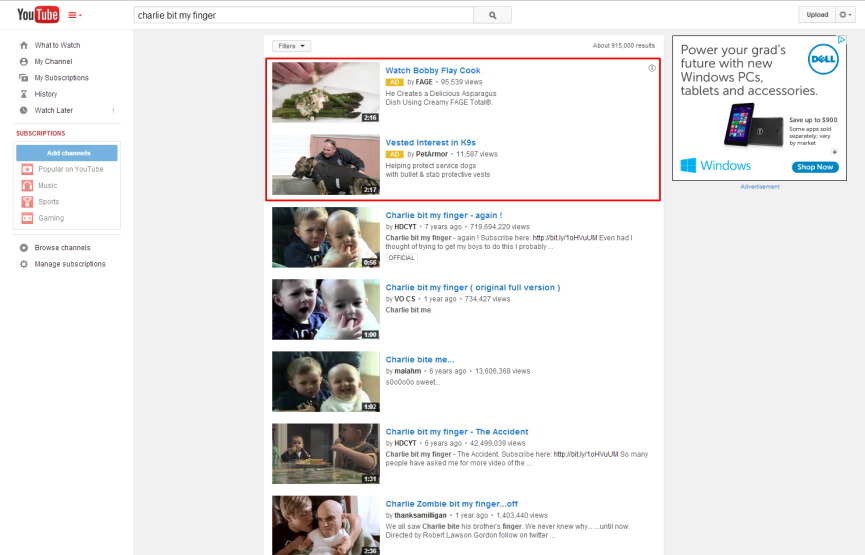Click the OFFICIAL badge
865x555 pixels.
point(401,258)
